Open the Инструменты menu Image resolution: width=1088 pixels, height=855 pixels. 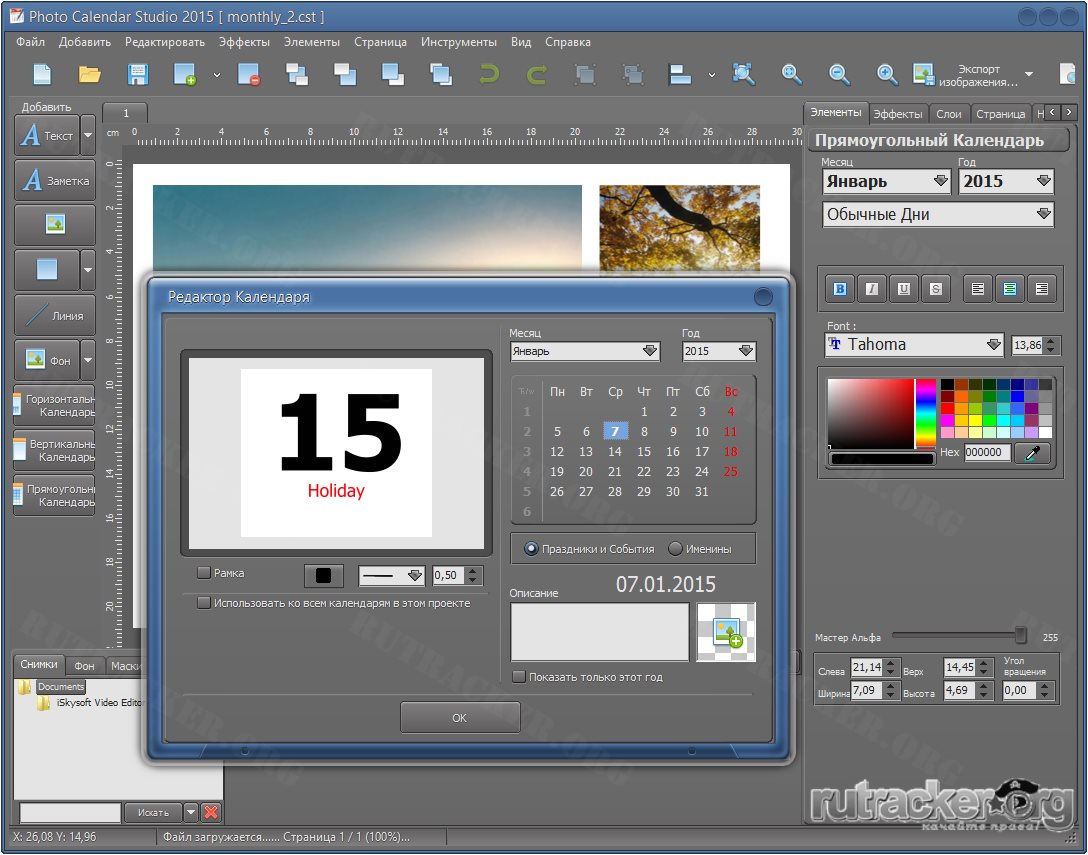click(459, 42)
